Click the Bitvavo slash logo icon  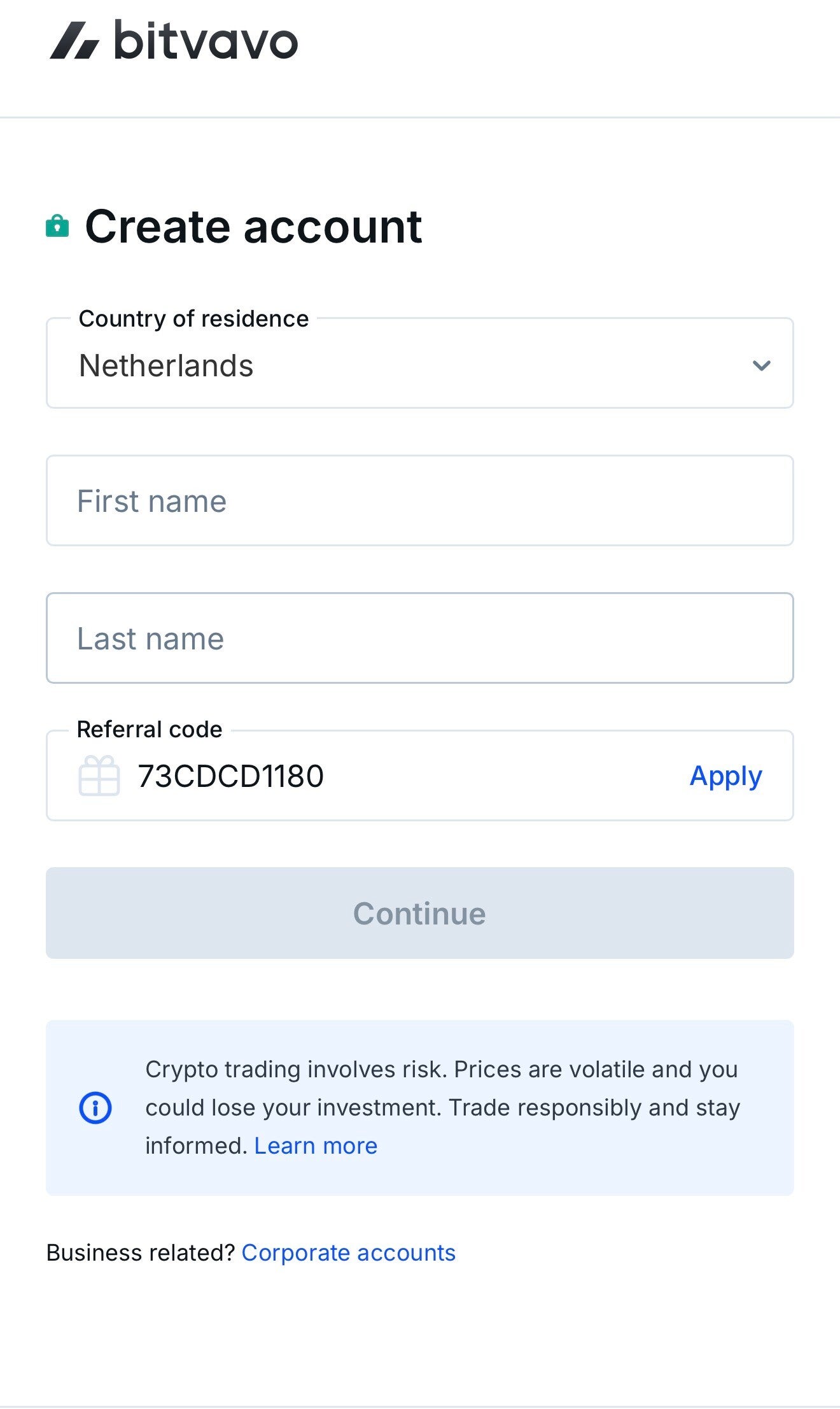pyautogui.click(x=74, y=41)
